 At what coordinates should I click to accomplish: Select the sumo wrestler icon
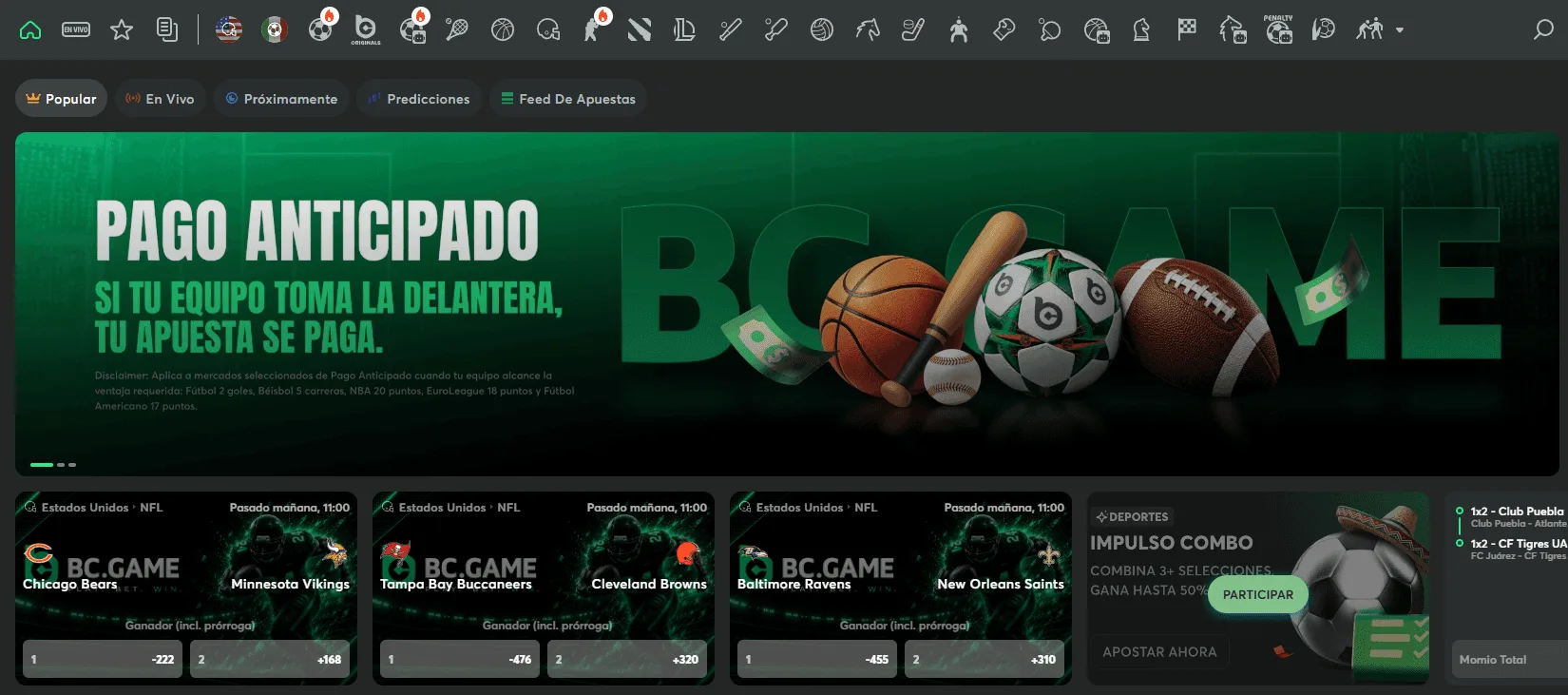click(959, 30)
